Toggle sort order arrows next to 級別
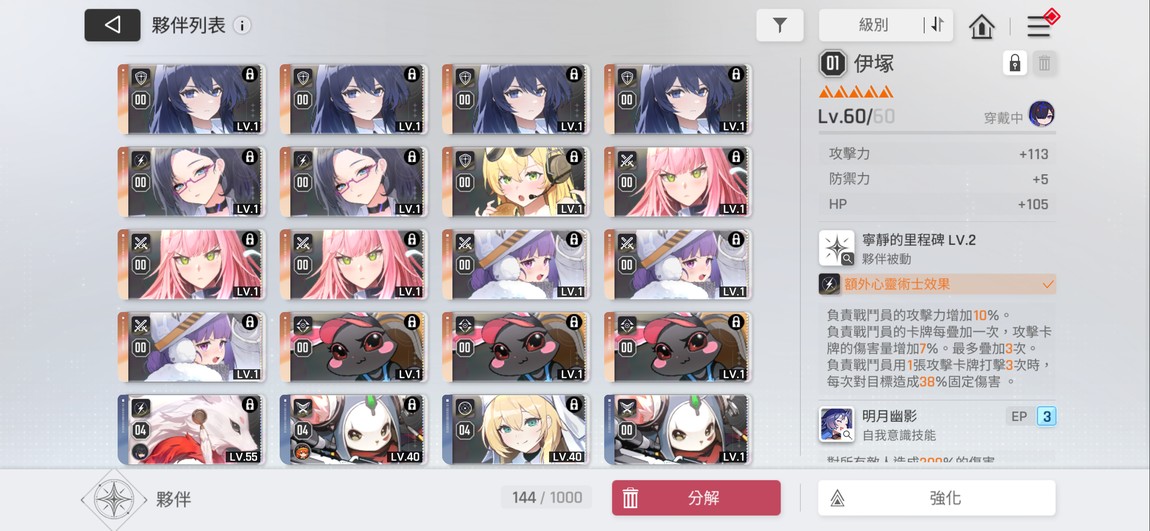The width and height of the screenshot is (1150, 531). click(937, 25)
